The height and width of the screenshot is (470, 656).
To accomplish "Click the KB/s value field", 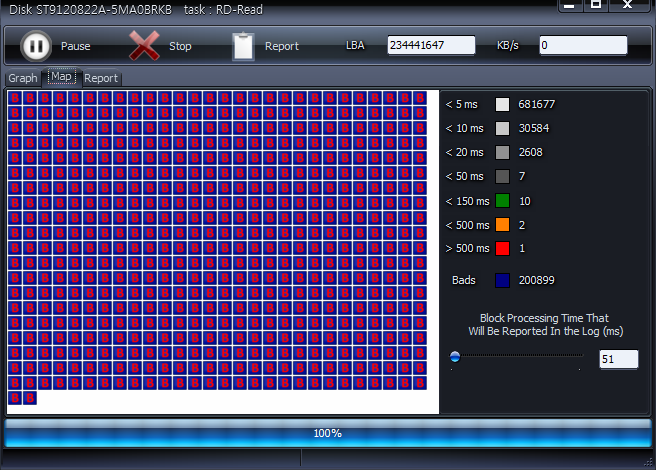I will (x=583, y=46).
